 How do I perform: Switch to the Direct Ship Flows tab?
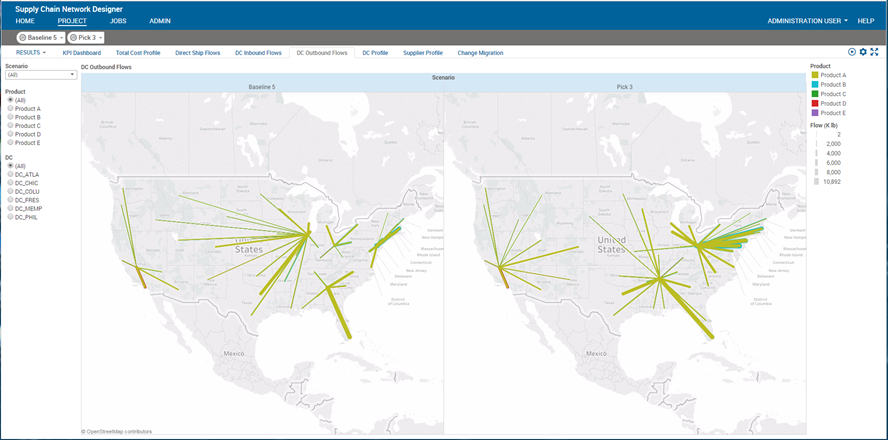(x=197, y=53)
